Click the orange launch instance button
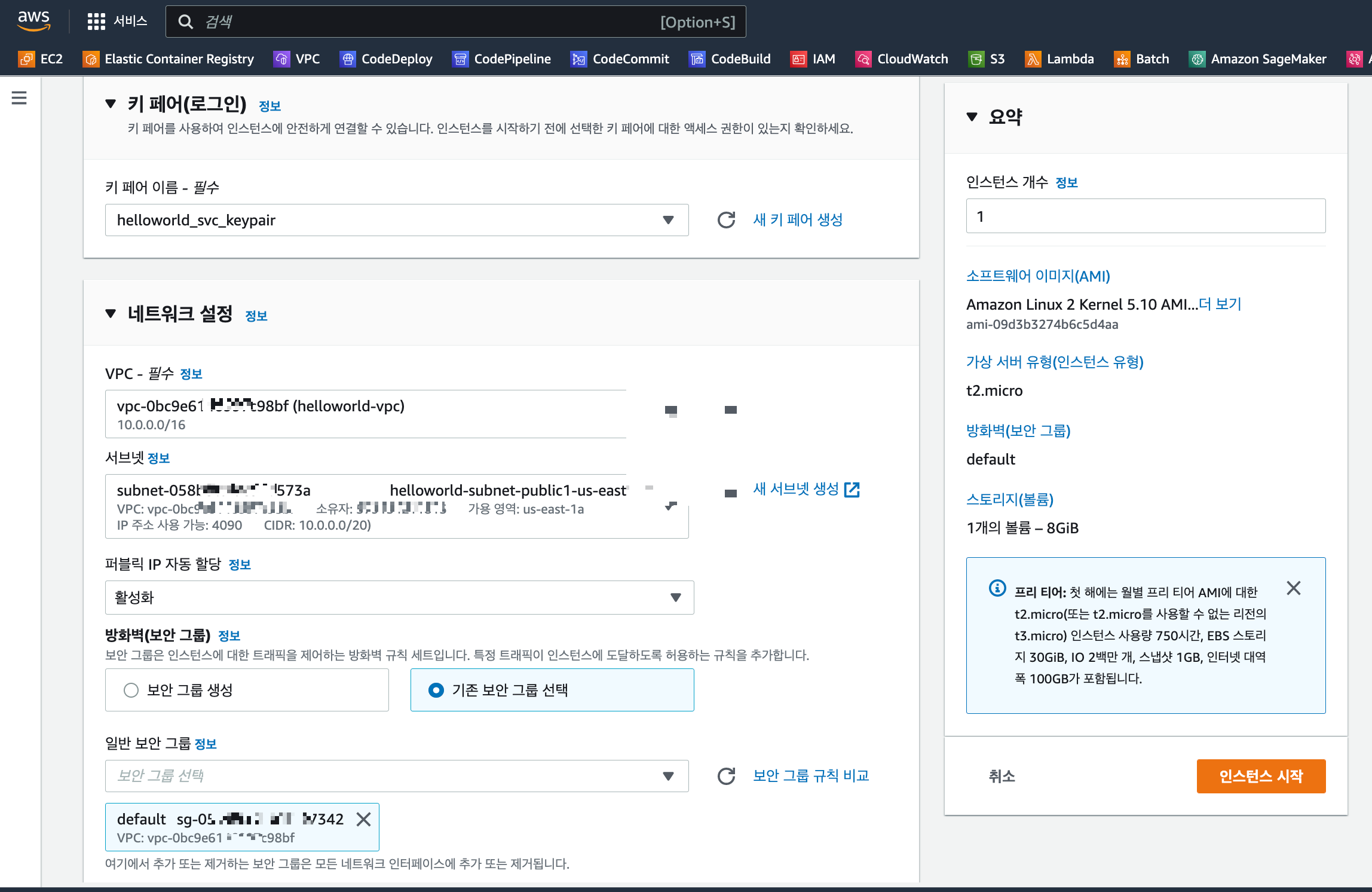The width and height of the screenshot is (1372, 892). [1261, 776]
